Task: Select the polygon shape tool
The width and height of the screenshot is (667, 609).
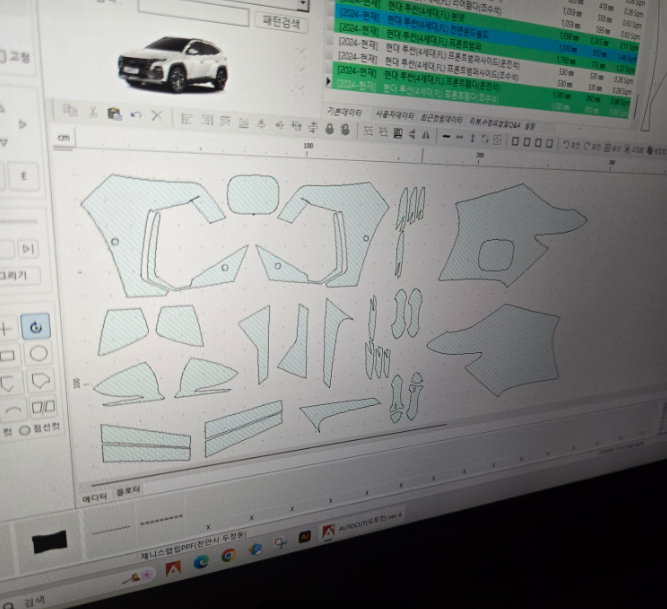Action: tap(40, 381)
